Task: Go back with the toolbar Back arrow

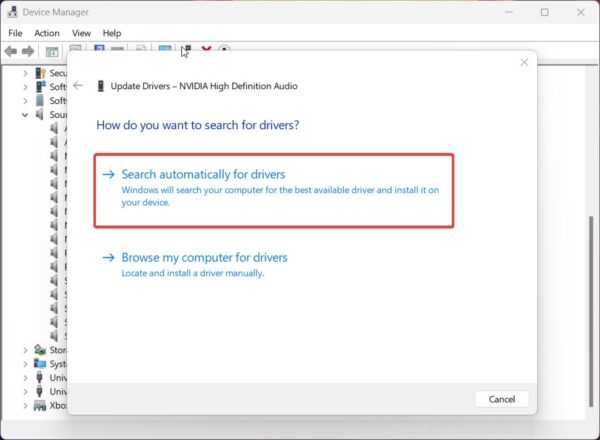Action: [11, 51]
